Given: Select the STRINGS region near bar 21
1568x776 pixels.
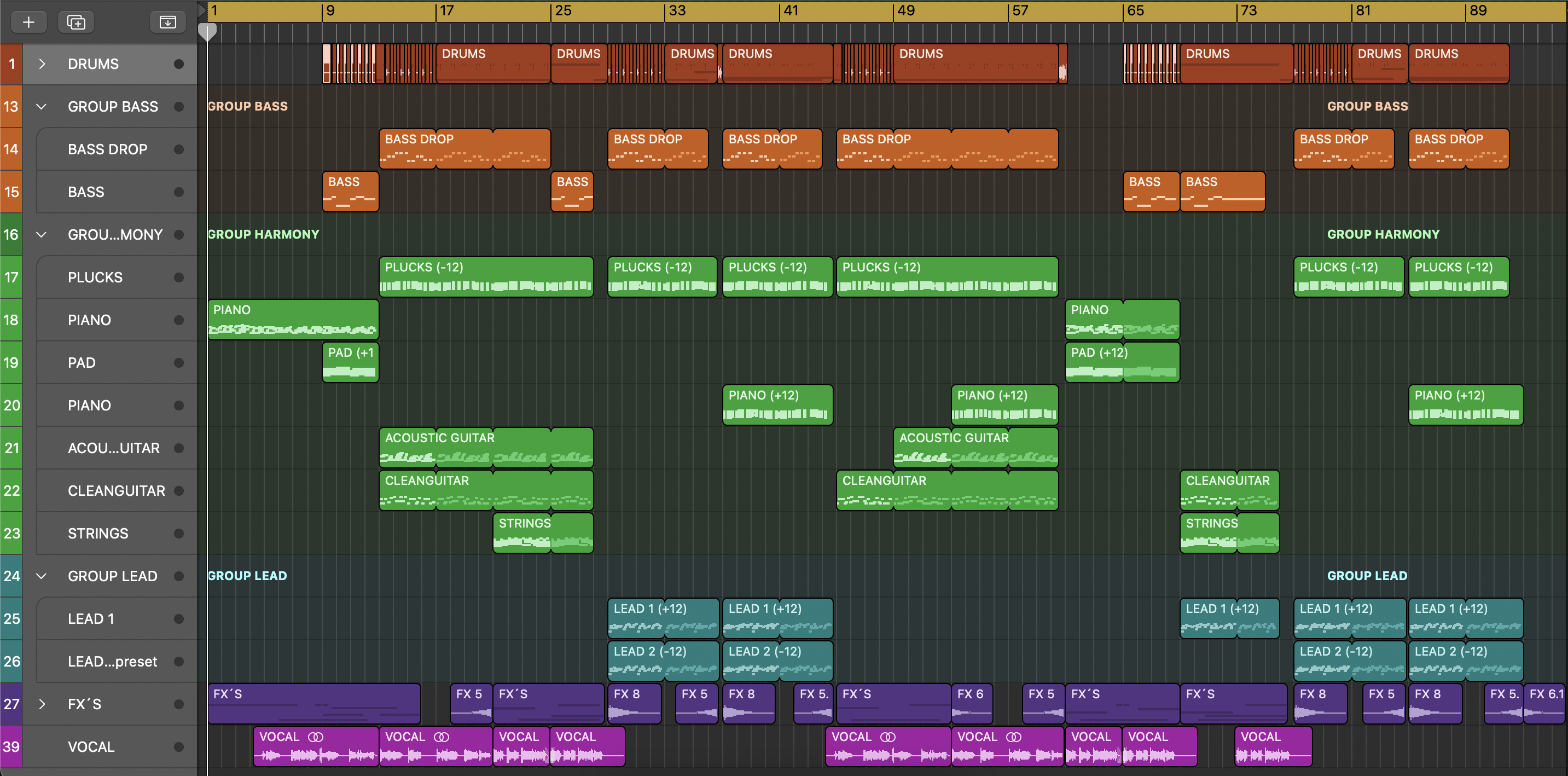Looking at the screenshot, I should (x=522, y=533).
